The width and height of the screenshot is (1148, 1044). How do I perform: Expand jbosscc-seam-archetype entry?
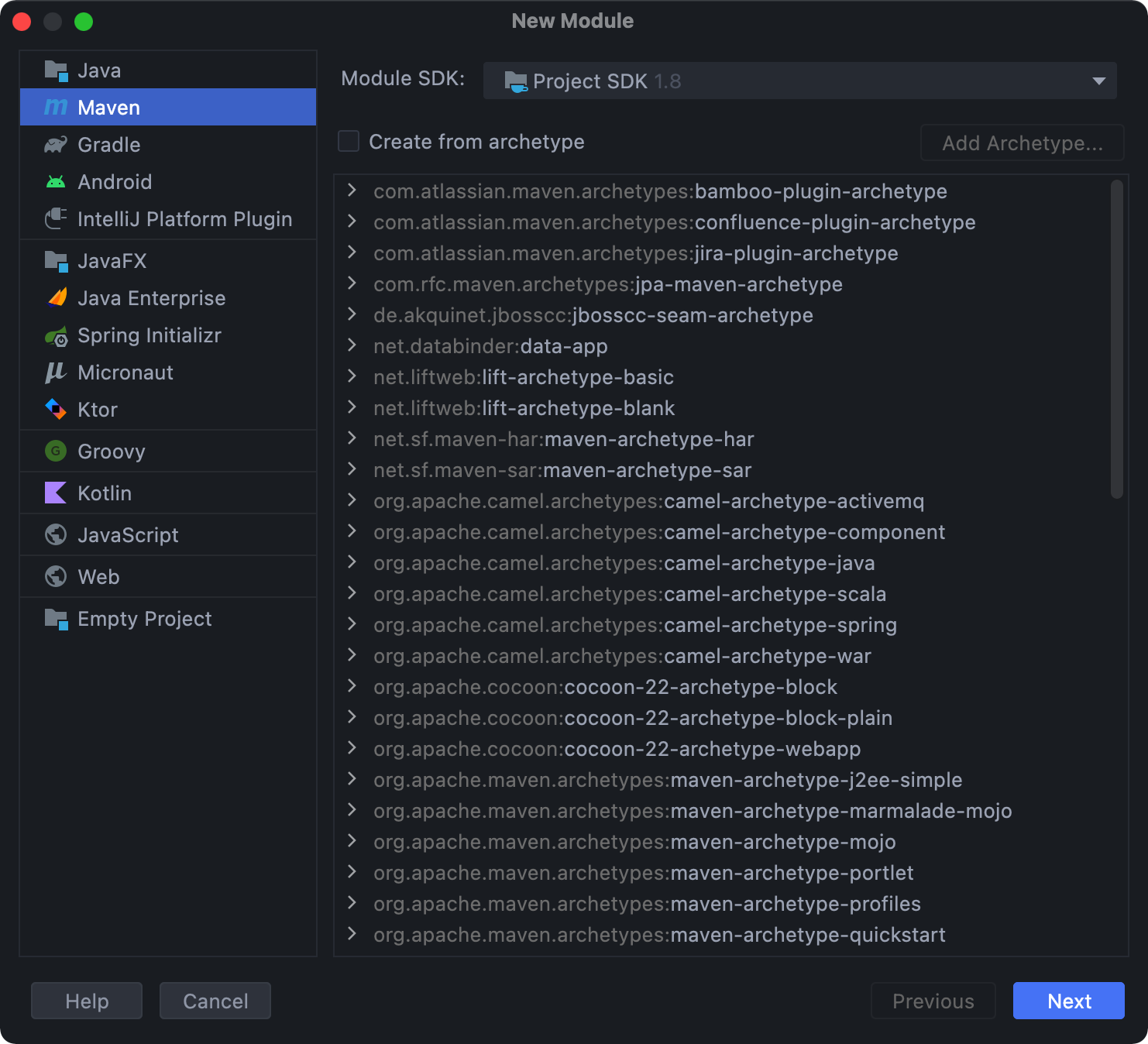pyautogui.click(x=352, y=314)
